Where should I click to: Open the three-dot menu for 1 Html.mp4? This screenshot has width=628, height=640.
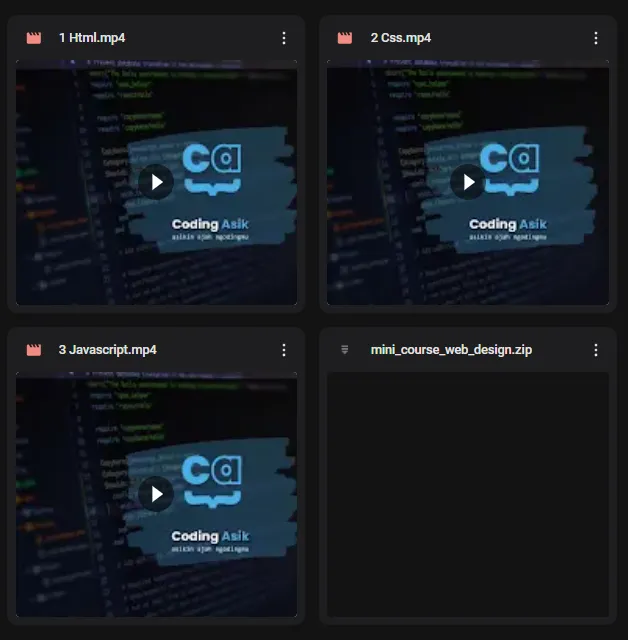coord(284,38)
